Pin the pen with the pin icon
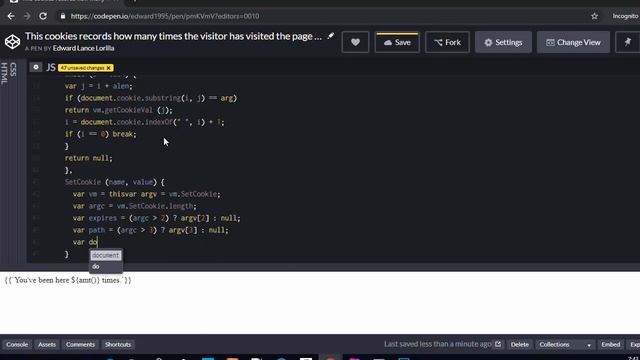Image resolution: width=640 pixels, height=360 pixels. click(x=628, y=42)
